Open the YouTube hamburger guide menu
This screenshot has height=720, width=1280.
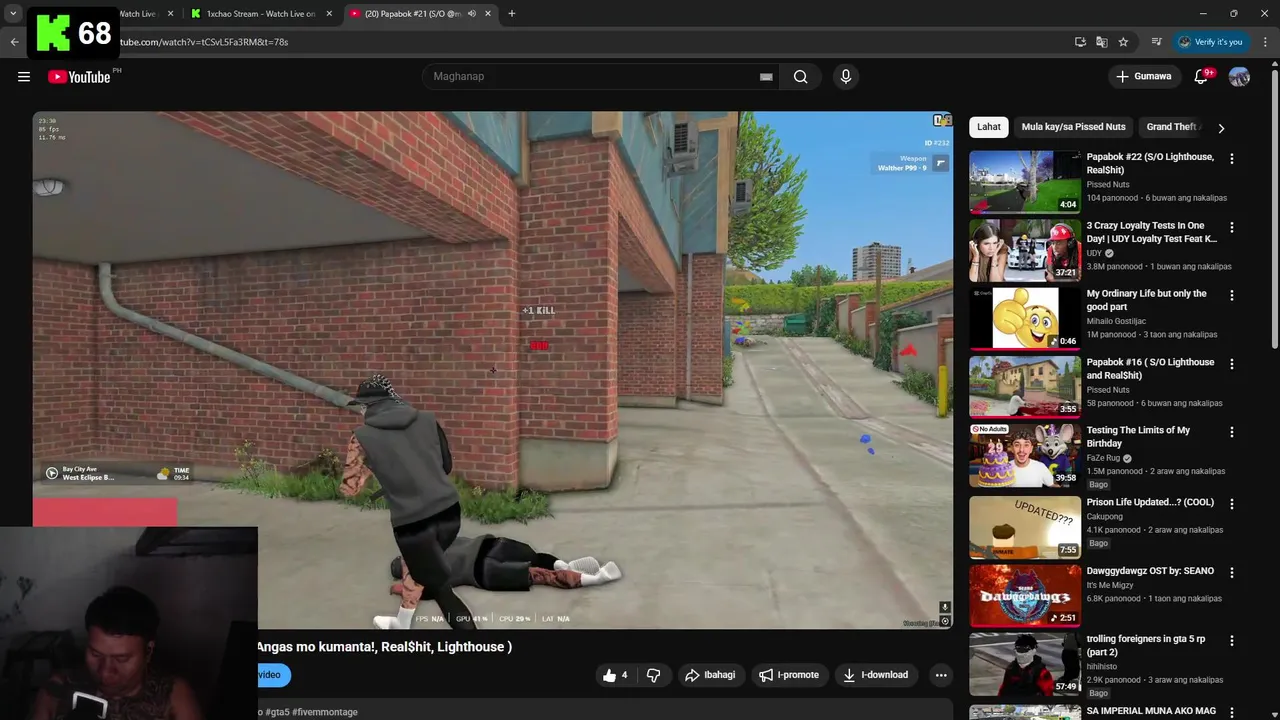[24, 77]
